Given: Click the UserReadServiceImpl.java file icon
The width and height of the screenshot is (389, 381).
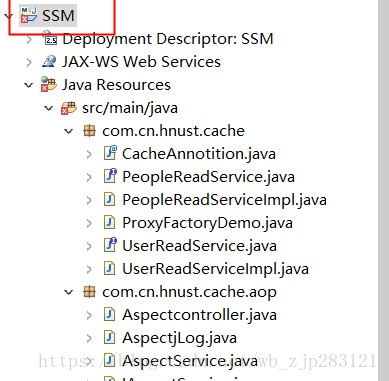Looking at the screenshot, I should 109,268.
